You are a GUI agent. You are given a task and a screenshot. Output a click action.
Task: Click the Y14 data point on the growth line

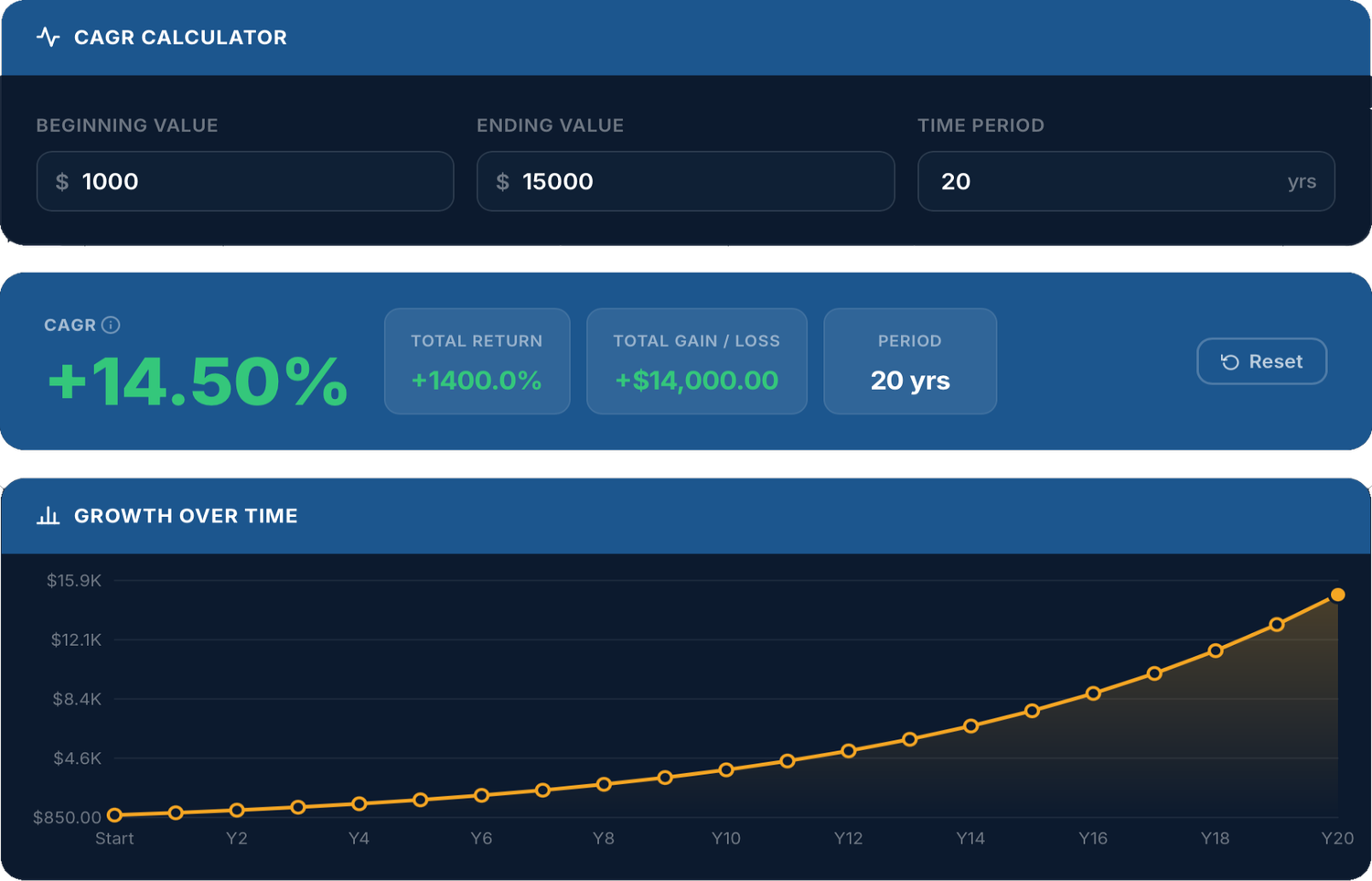(970, 726)
